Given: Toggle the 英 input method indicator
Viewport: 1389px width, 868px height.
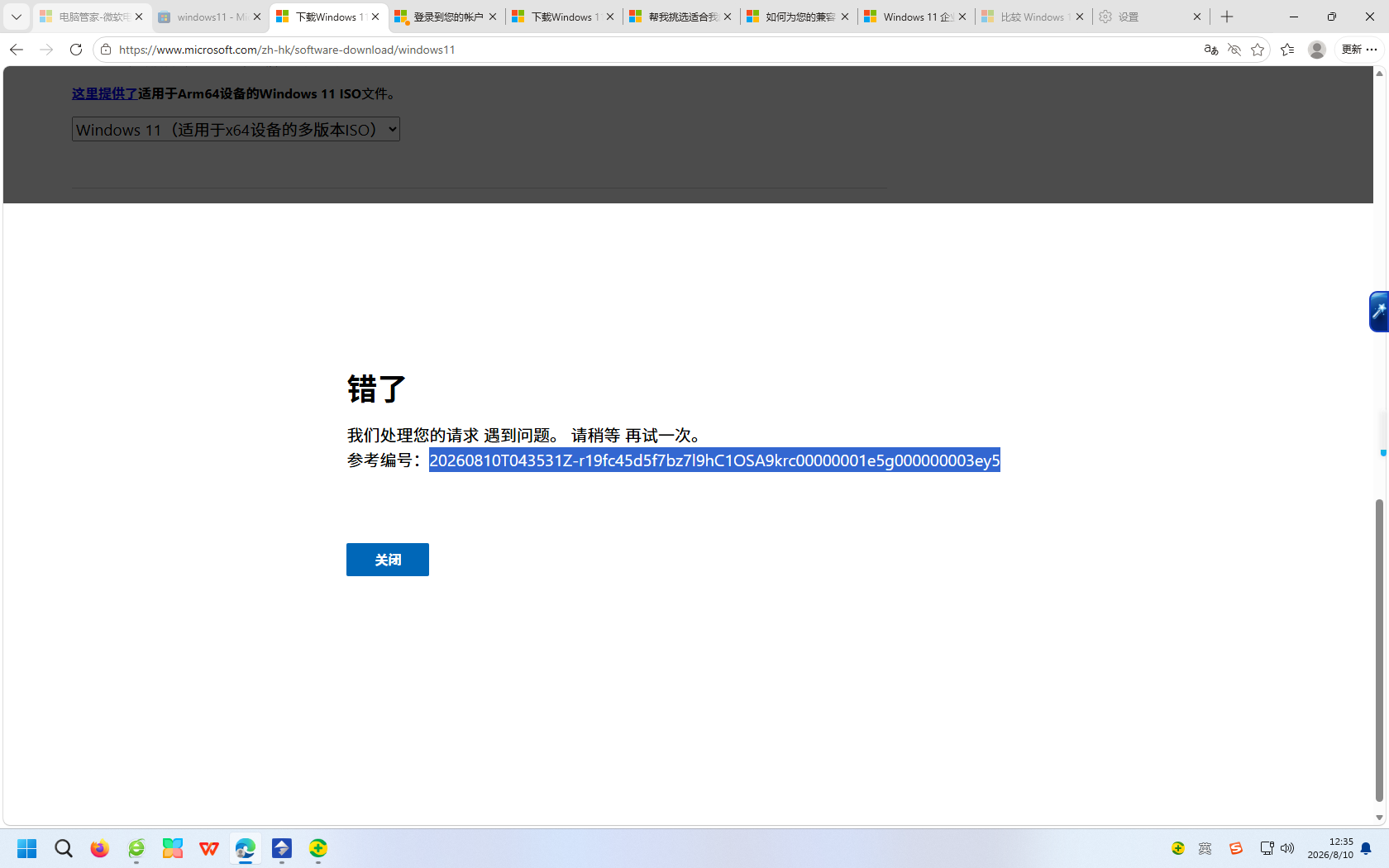Looking at the screenshot, I should coord(1205,849).
